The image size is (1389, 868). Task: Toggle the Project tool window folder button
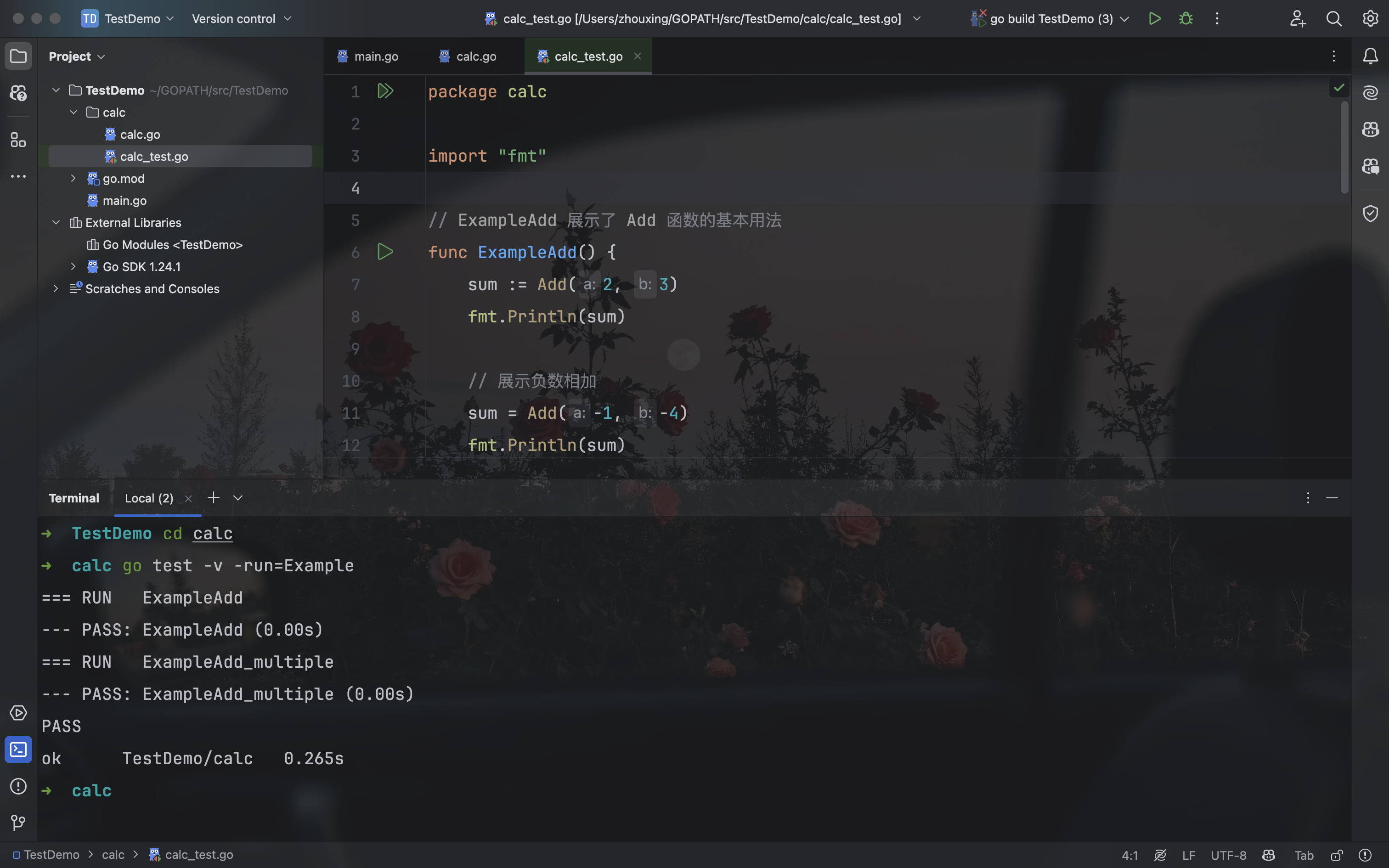[x=18, y=56]
